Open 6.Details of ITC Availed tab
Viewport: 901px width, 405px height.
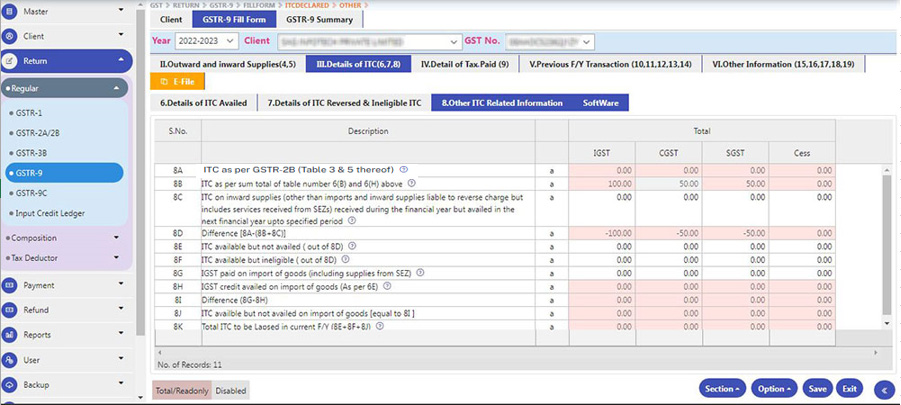pos(203,103)
